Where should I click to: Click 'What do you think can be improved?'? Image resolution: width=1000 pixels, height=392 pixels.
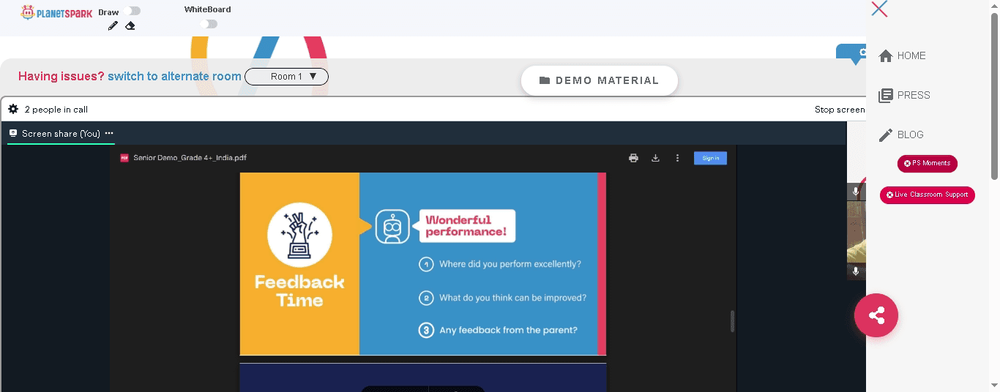coord(513,298)
